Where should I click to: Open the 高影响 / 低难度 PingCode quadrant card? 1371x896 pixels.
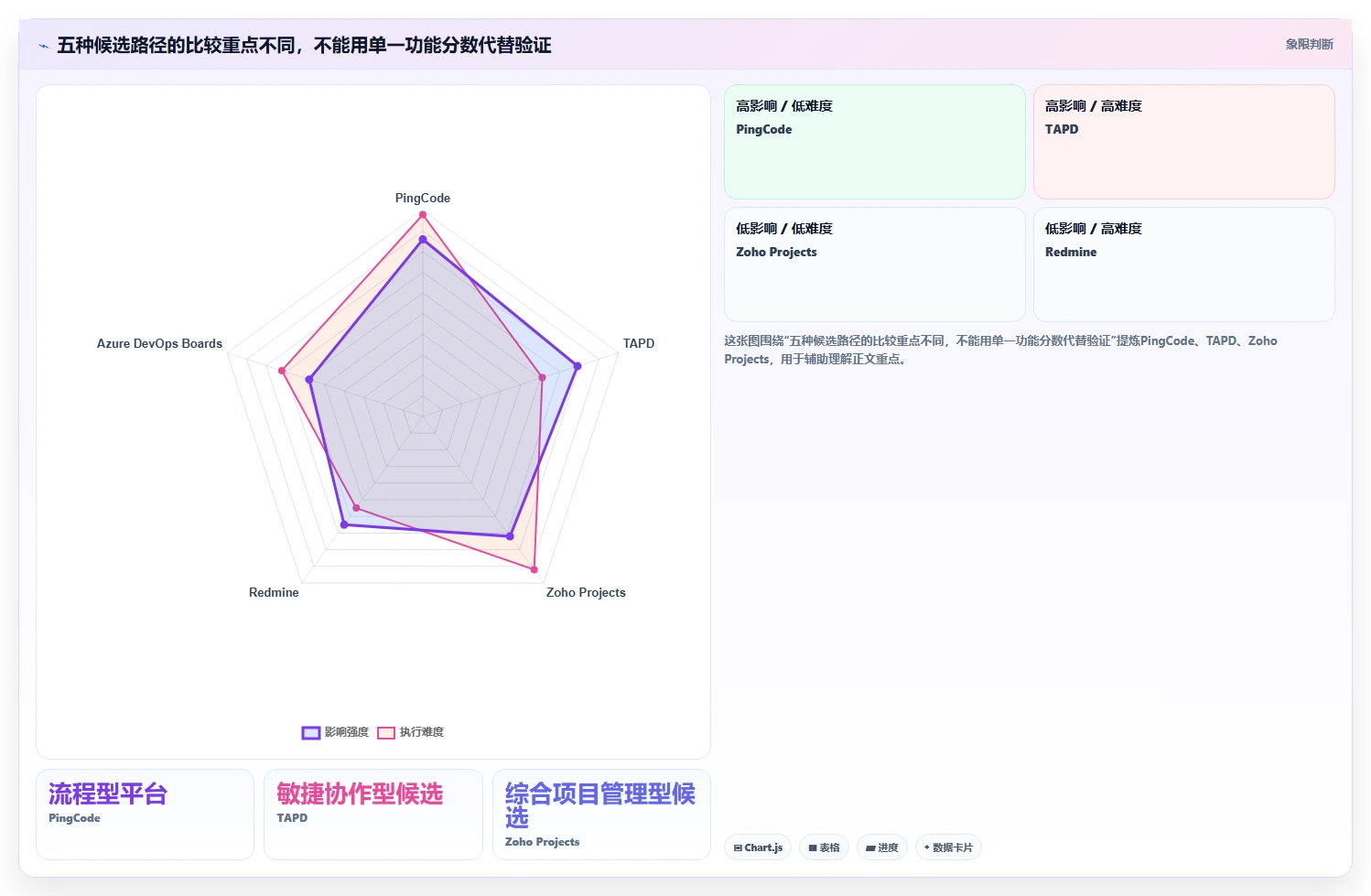click(875, 142)
